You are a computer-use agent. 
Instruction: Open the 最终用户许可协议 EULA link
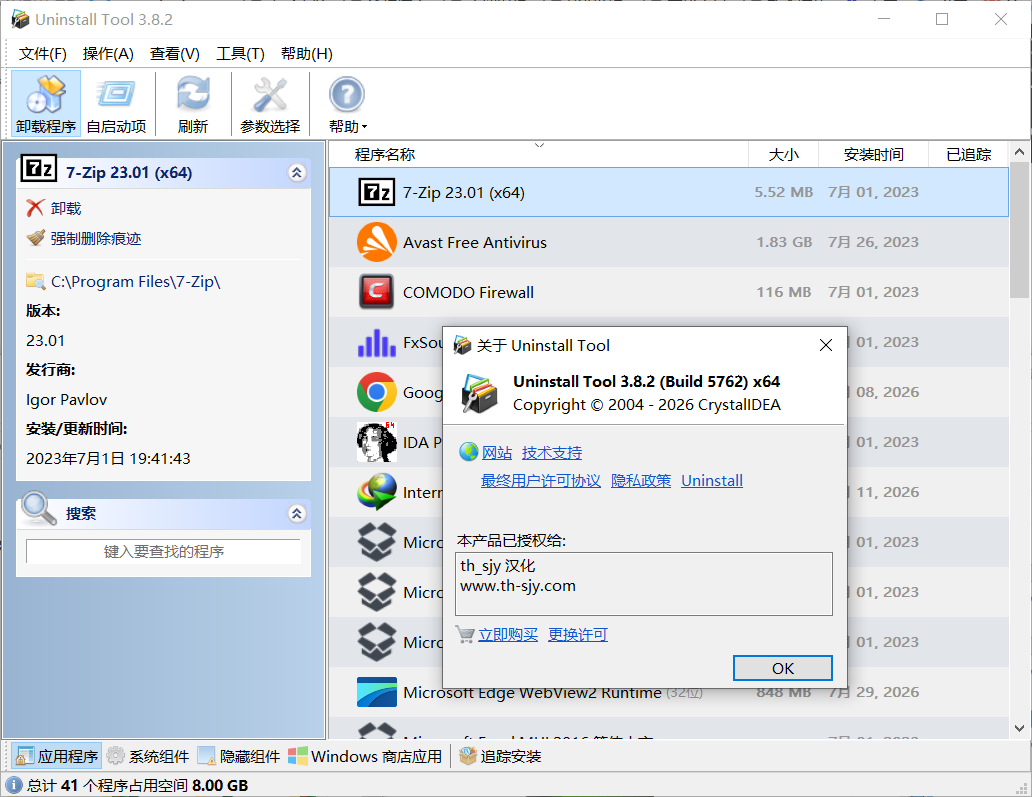click(540, 481)
